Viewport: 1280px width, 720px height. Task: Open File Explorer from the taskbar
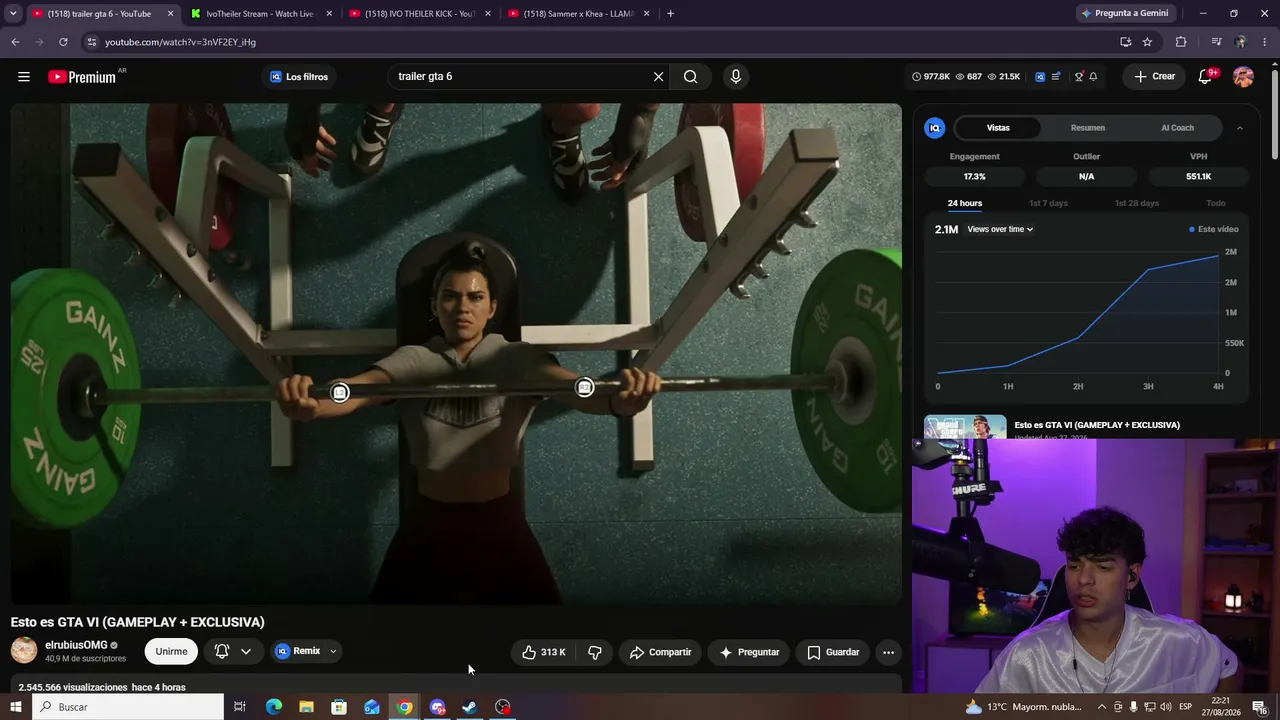pos(306,707)
